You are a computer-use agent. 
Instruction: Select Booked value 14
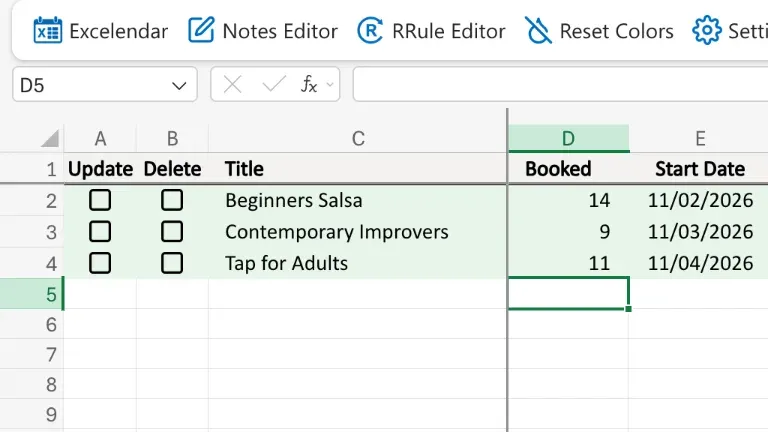click(x=569, y=201)
